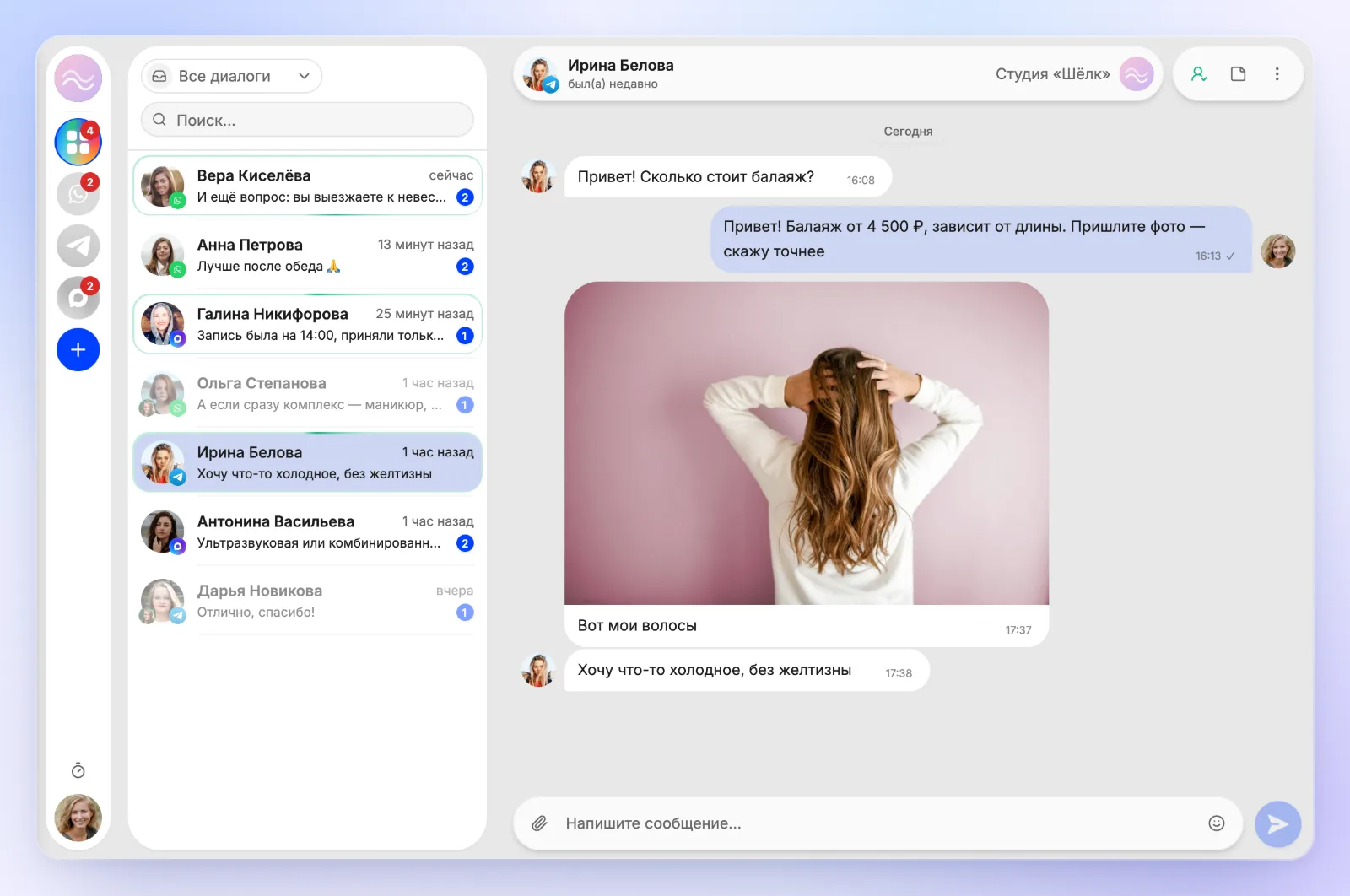Click the assign user icon in header
The width and height of the screenshot is (1350, 896).
1199,74
